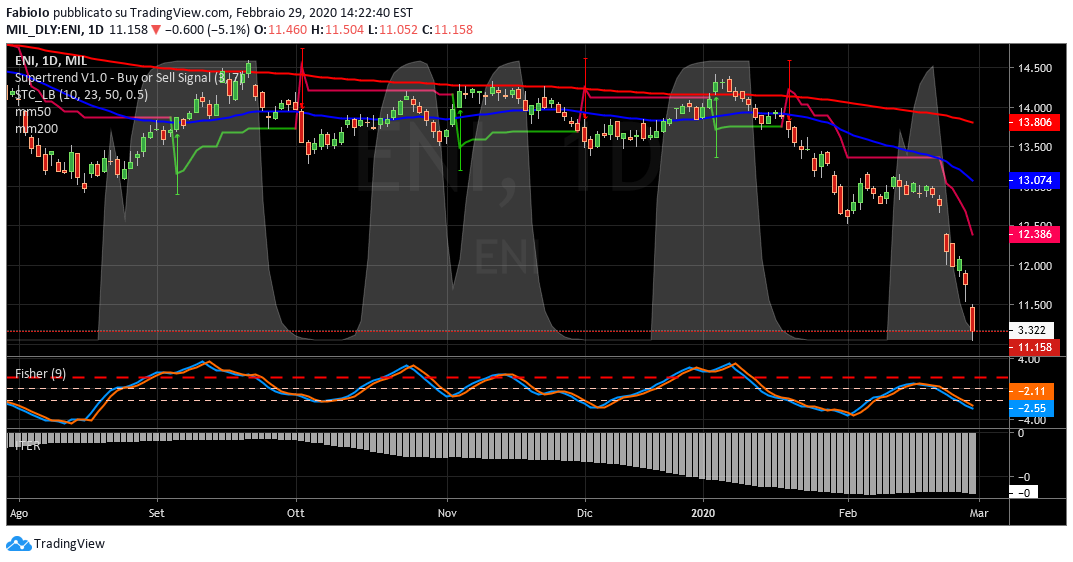Click the Feb label on time axis
This screenshot has height=562, width=1073.
[x=848, y=513]
